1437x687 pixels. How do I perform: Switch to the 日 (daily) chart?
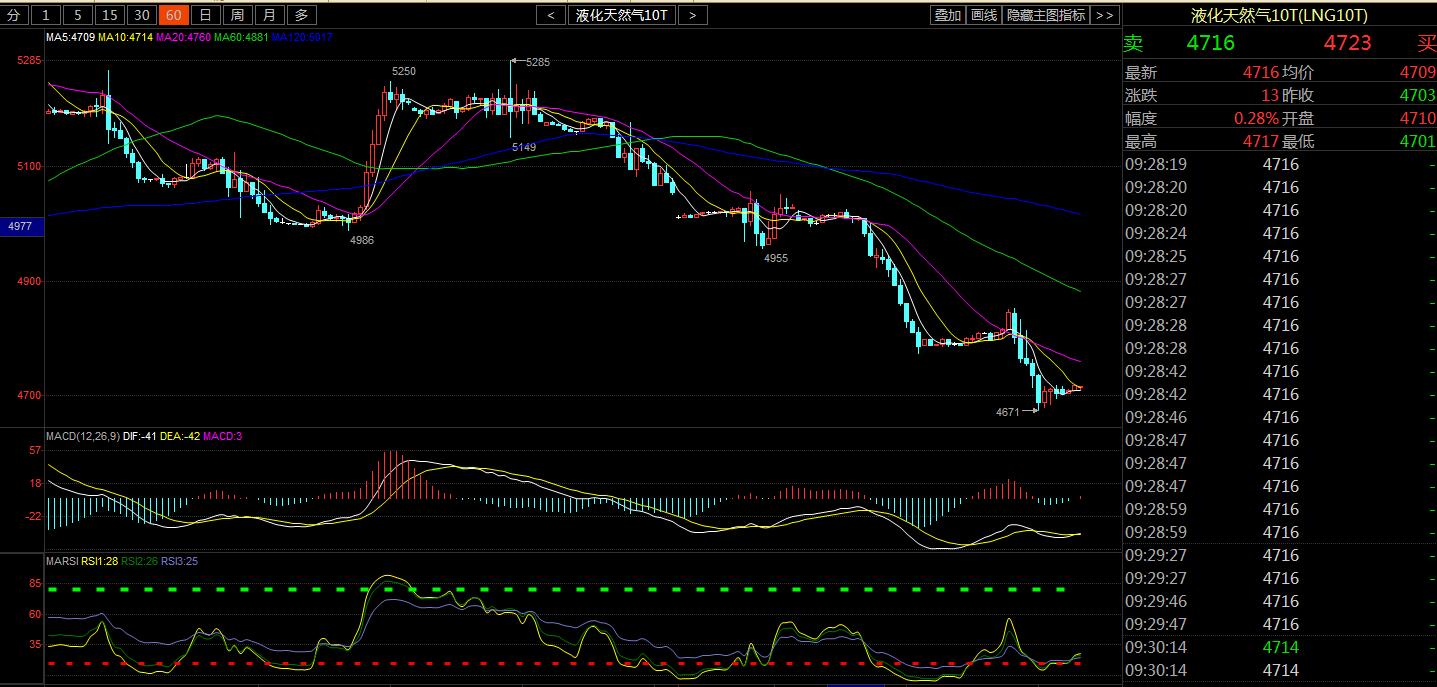(205, 14)
